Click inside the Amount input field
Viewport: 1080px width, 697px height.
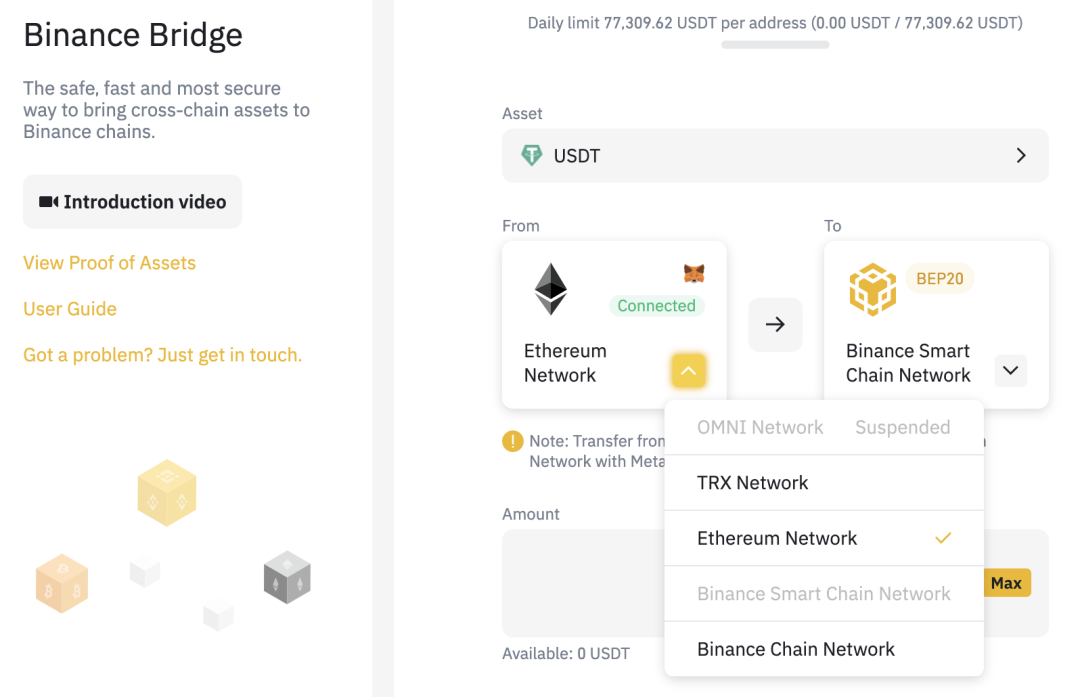pyautogui.click(x=580, y=583)
